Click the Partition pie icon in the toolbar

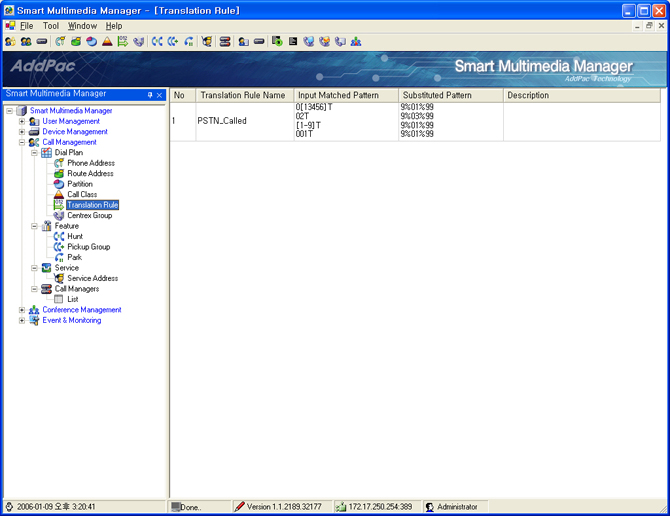coord(91,42)
